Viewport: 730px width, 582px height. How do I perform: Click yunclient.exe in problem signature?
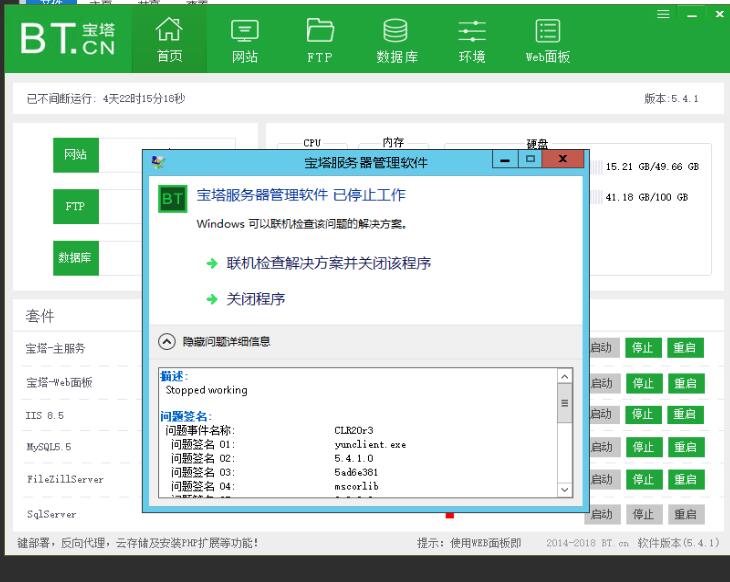pos(370,445)
